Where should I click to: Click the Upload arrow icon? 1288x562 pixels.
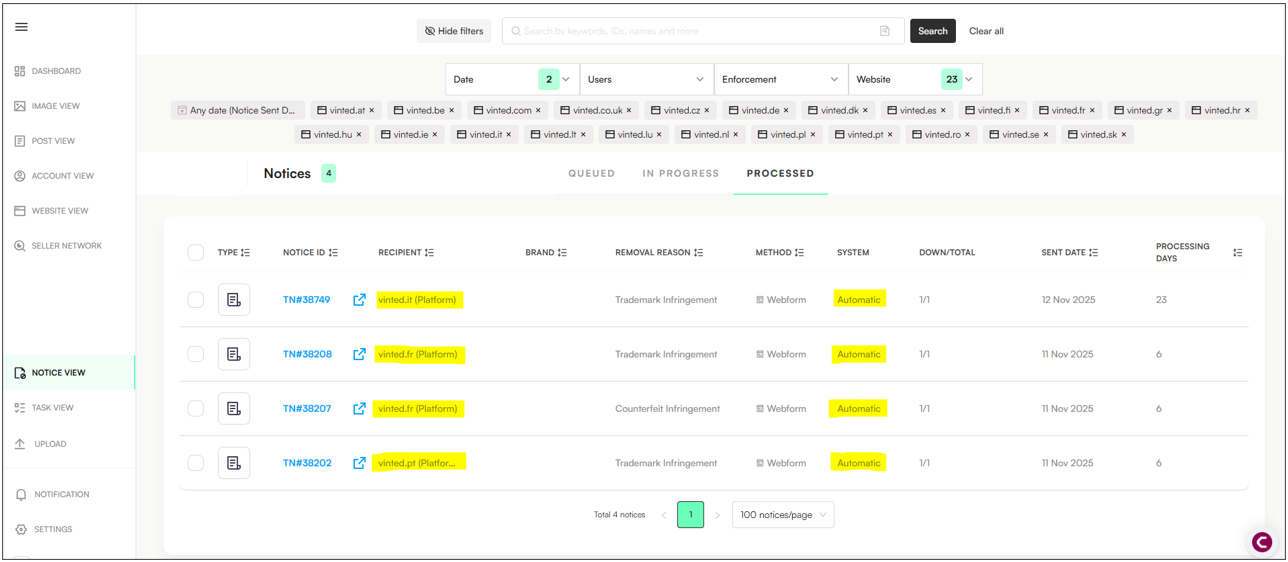coord(20,444)
